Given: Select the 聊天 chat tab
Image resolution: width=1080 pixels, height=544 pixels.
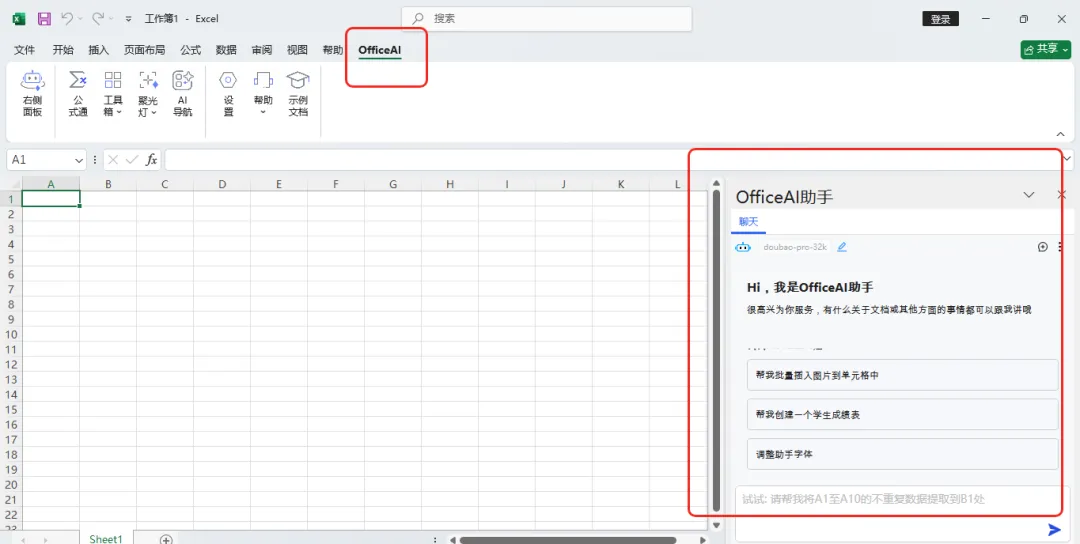Looking at the screenshot, I should pos(748,222).
